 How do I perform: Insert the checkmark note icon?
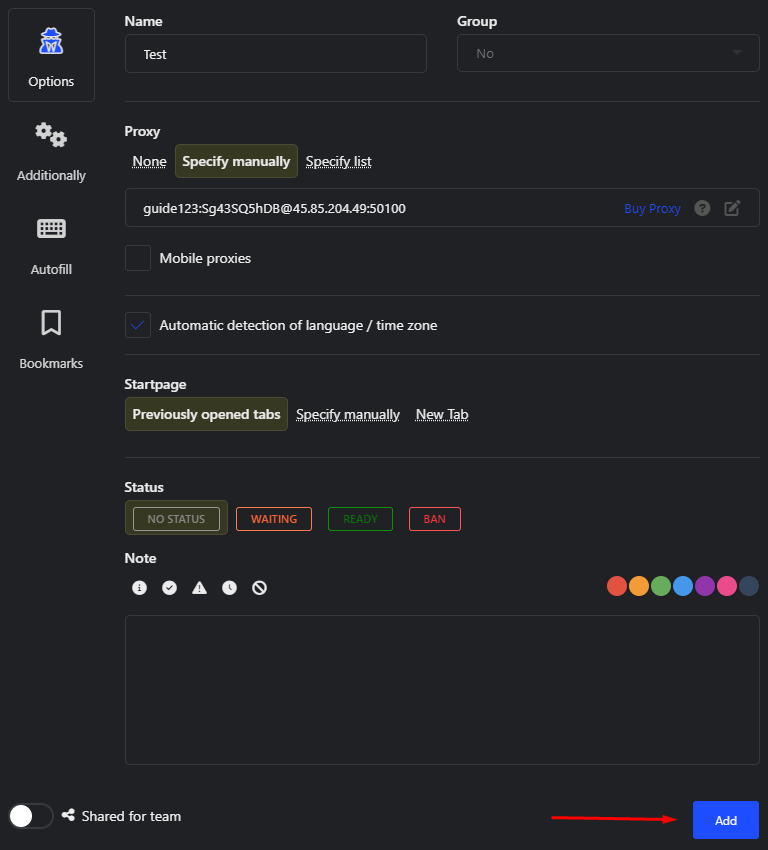coord(170,588)
